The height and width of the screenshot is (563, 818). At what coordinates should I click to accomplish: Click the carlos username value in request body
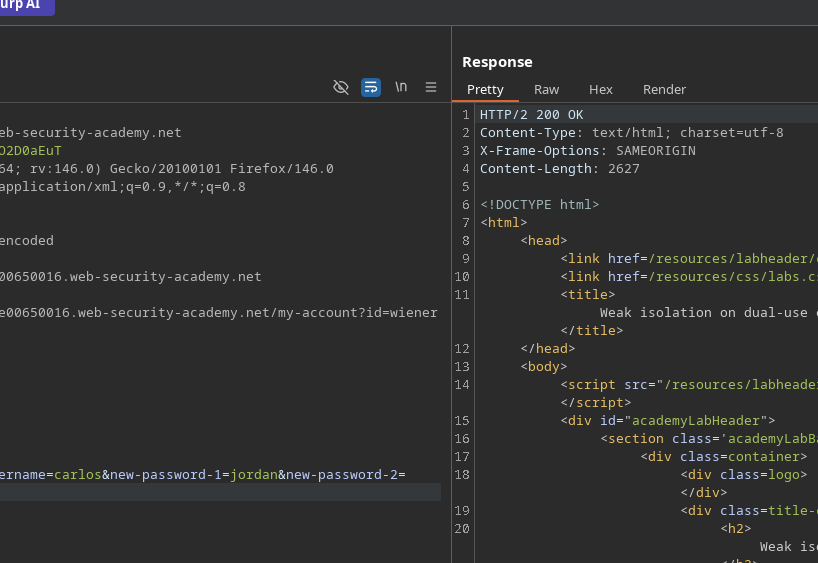pos(77,474)
